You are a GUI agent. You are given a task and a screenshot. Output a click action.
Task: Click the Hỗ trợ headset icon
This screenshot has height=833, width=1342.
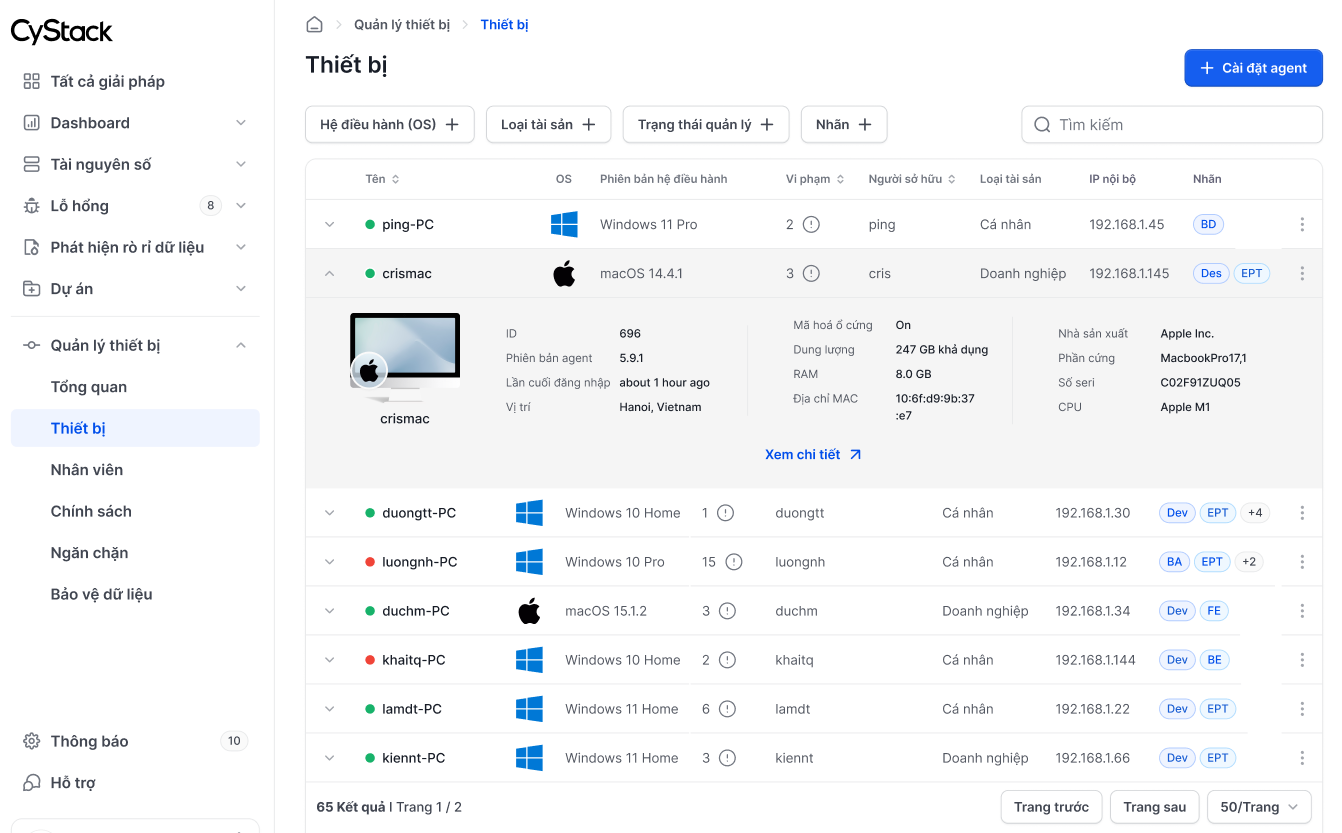pyautogui.click(x=31, y=782)
